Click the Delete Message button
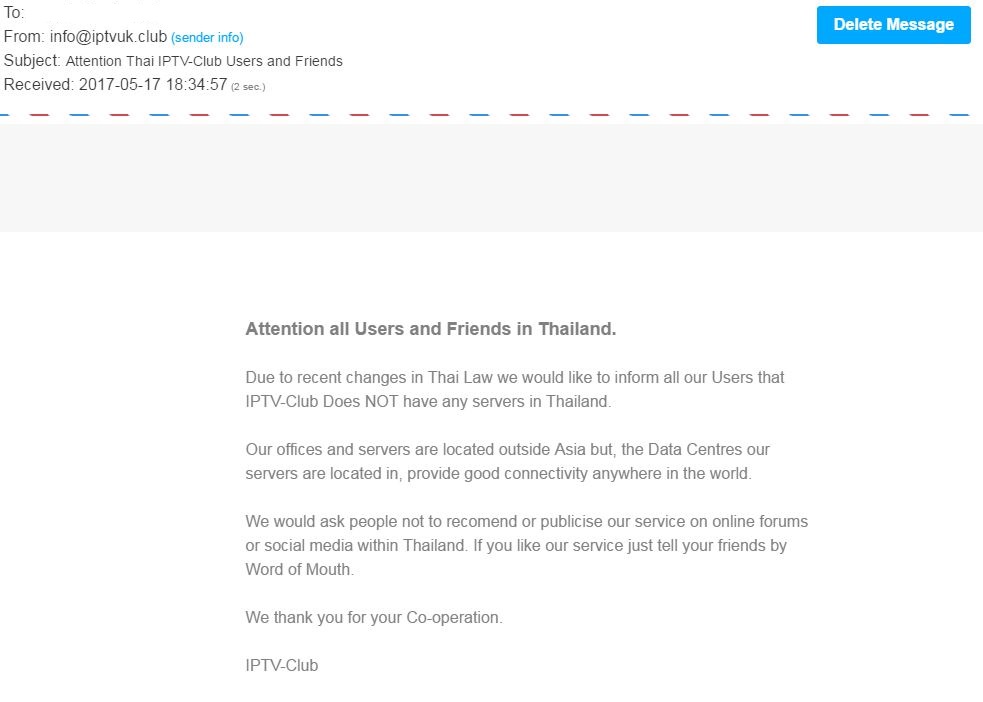983x702 pixels. point(893,25)
